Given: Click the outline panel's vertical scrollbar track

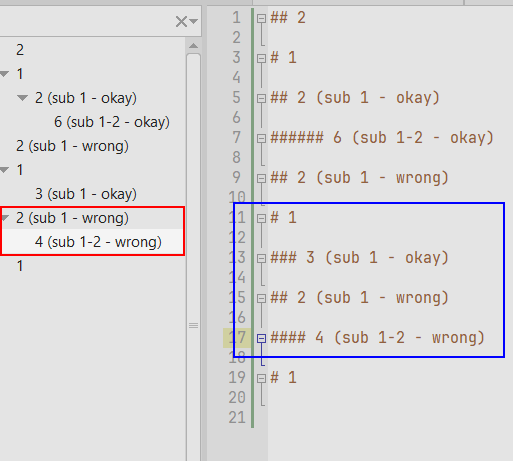Looking at the screenshot, I should 193,257.
